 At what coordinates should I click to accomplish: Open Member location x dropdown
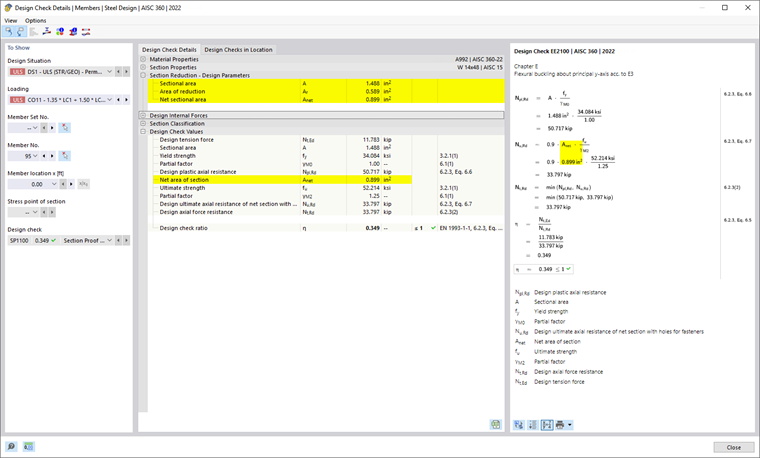54,184
